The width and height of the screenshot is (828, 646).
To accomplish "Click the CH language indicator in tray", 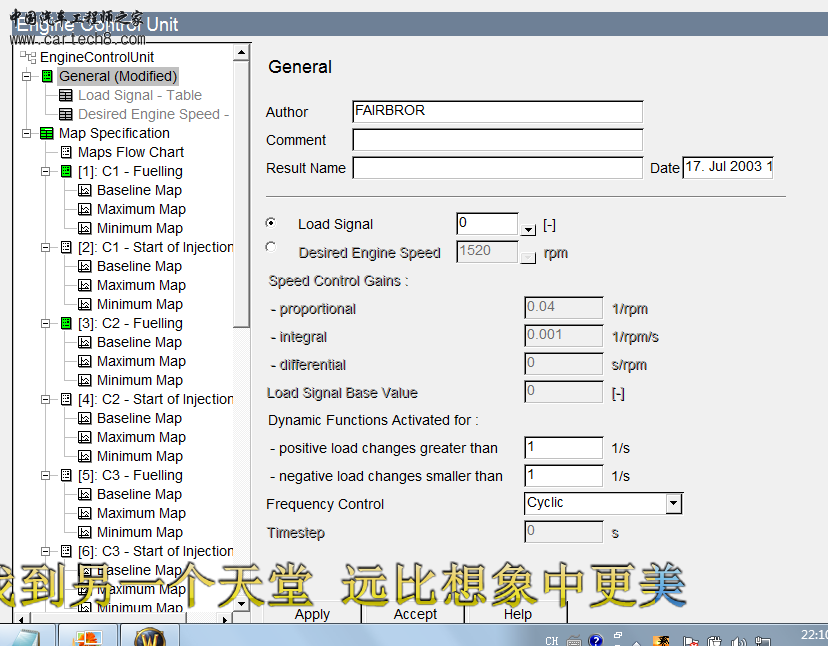I will coord(551,641).
